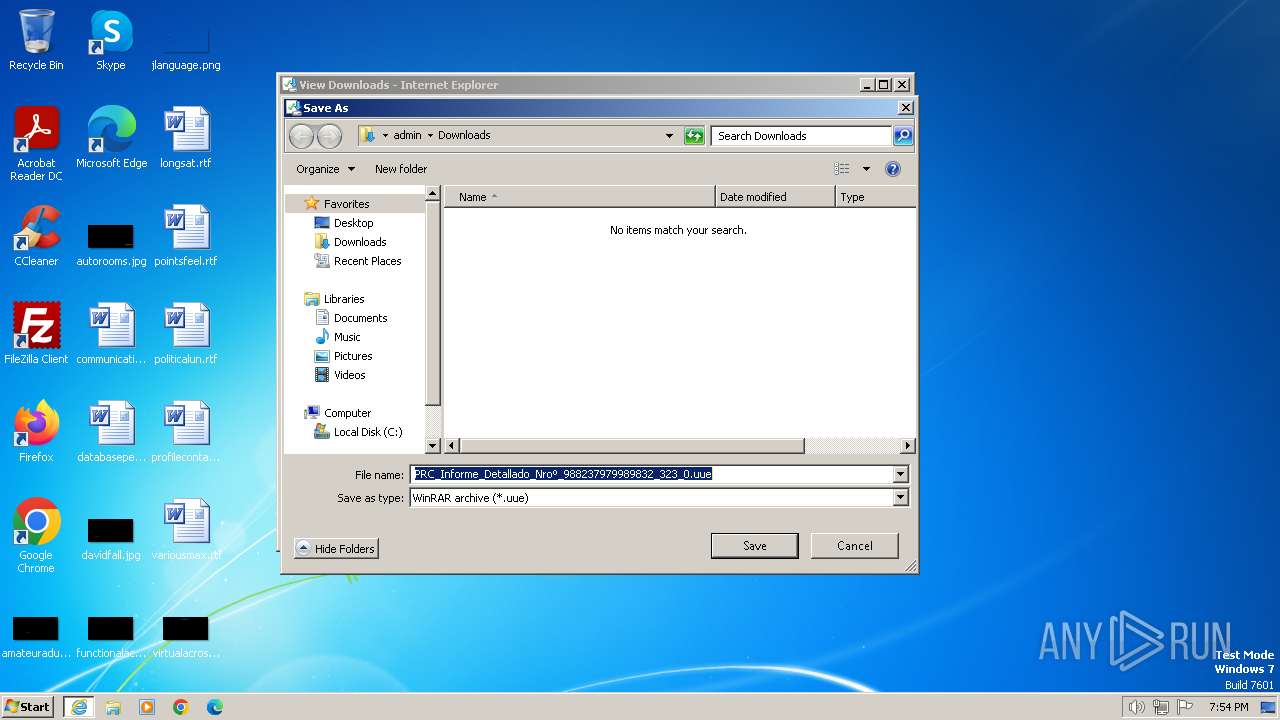Select the Google Chrome desktop icon

pyautogui.click(x=36, y=536)
